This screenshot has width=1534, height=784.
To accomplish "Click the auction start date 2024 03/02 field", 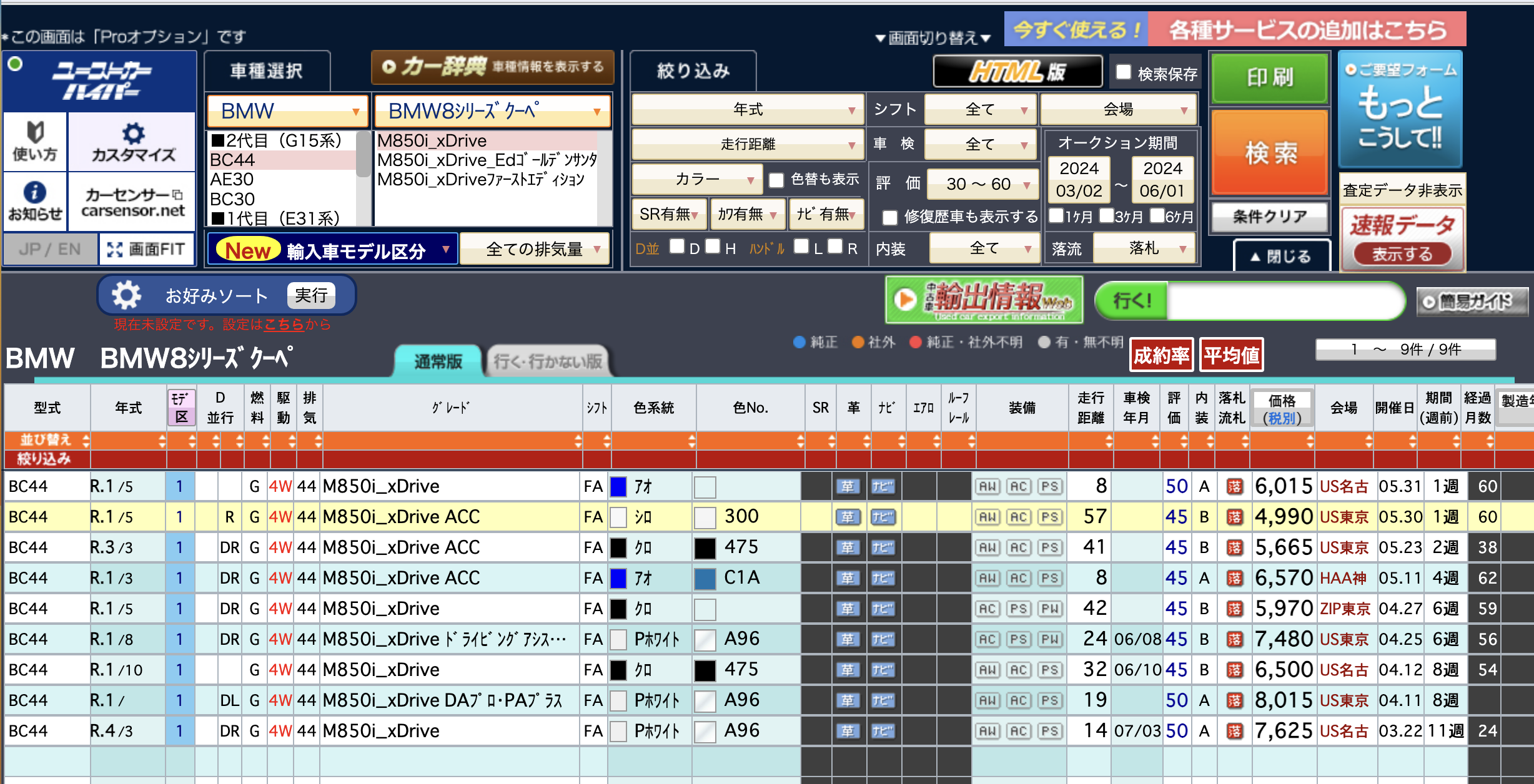I will (x=1079, y=180).
